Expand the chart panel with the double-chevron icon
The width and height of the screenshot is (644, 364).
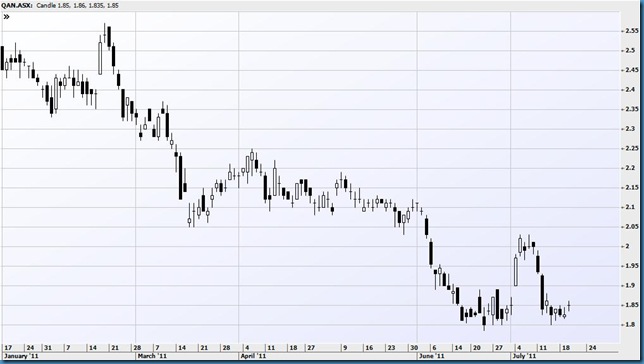coord(6,17)
